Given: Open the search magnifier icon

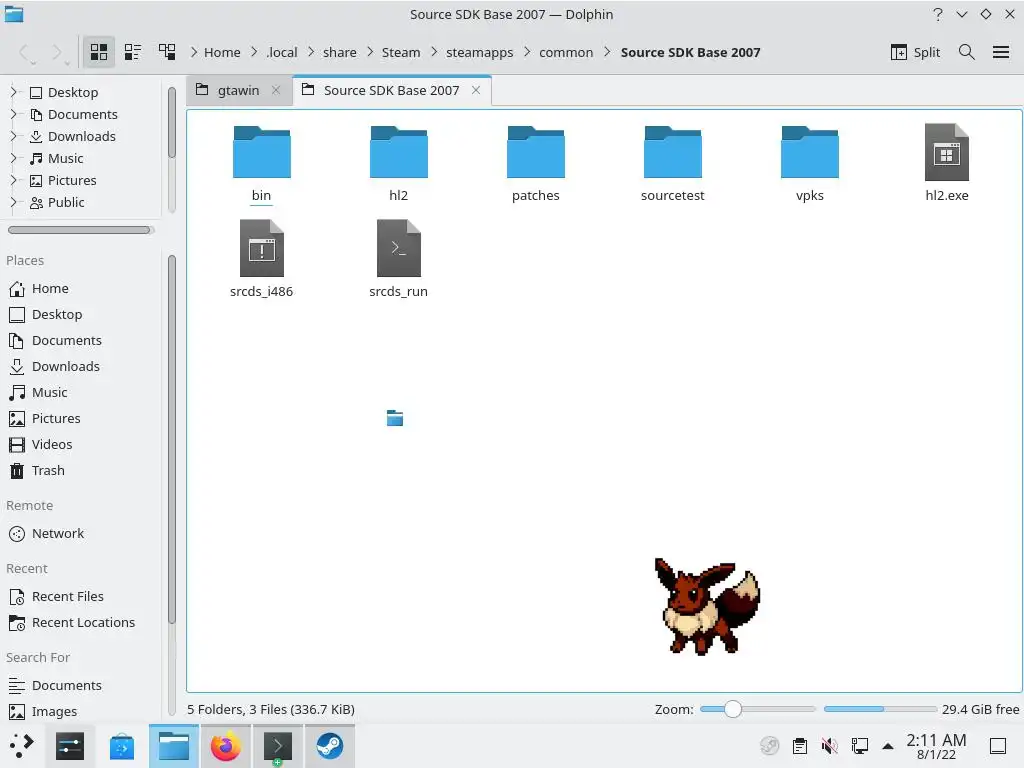Looking at the screenshot, I should 967,52.
